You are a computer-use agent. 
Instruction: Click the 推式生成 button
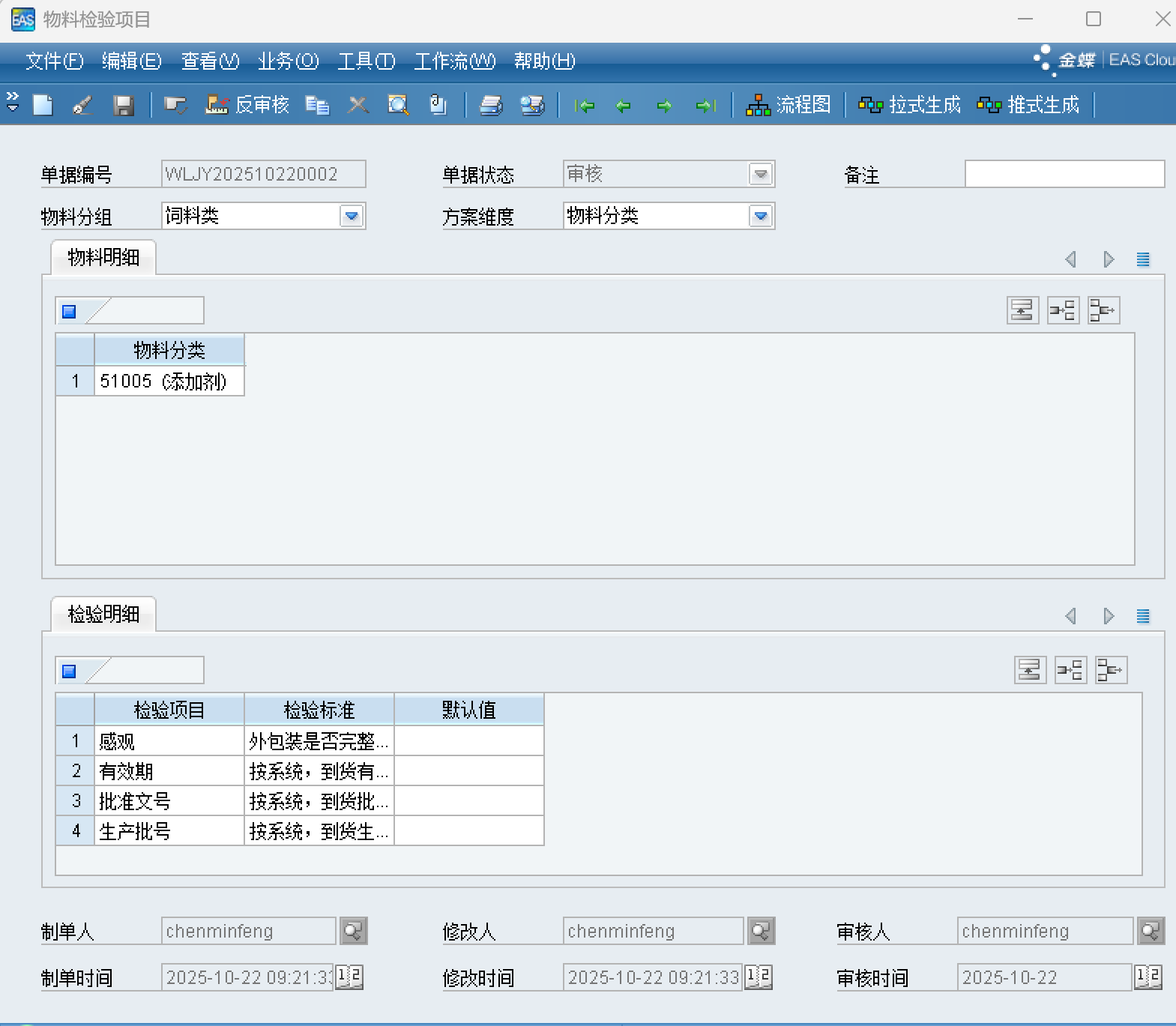point(1028,105)
